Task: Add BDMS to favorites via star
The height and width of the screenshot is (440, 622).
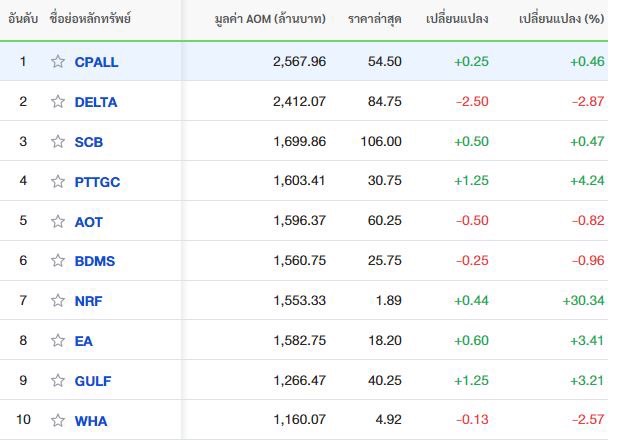Action: click(x=58, y=261)
